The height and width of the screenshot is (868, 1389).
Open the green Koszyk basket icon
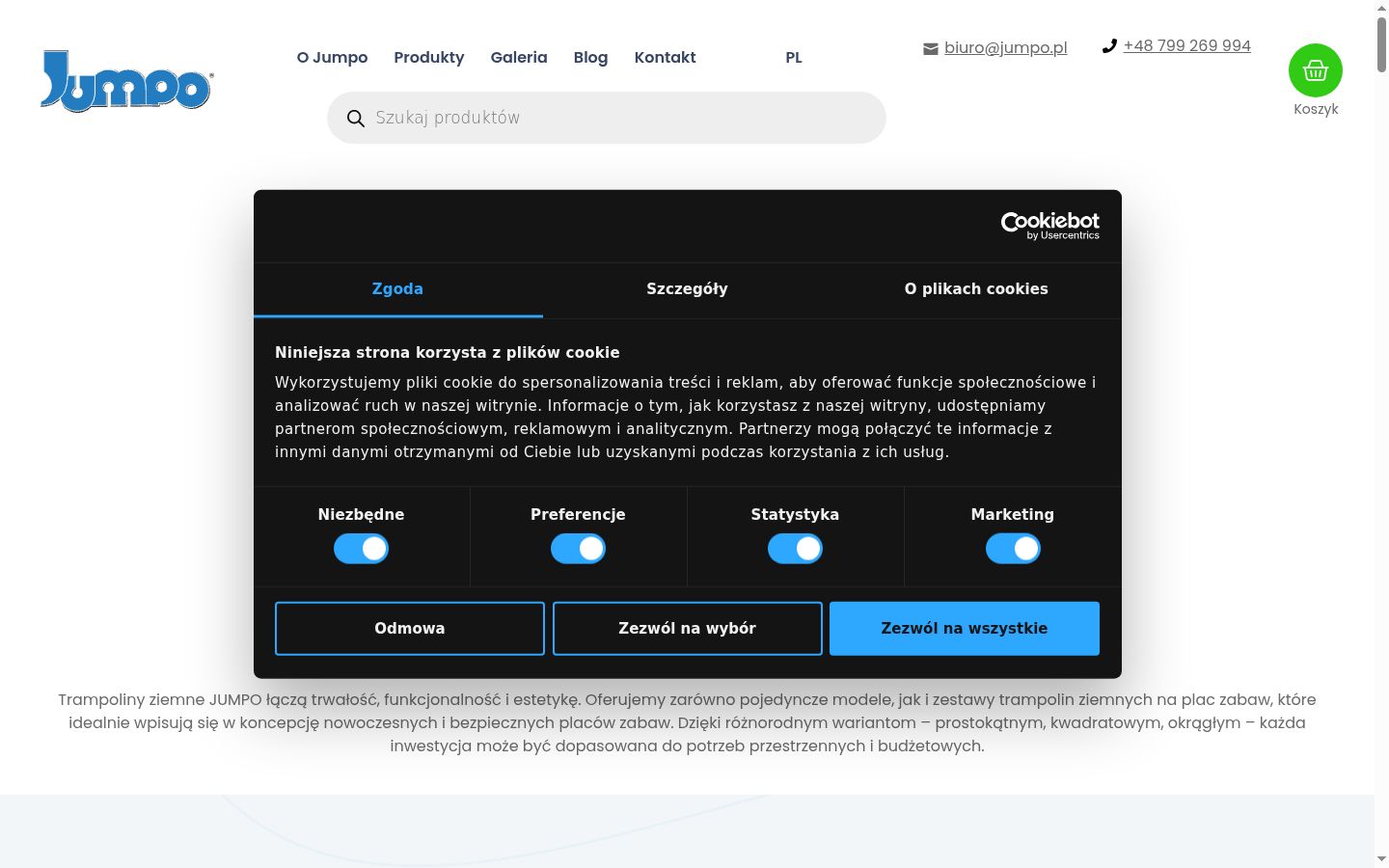1316,70
